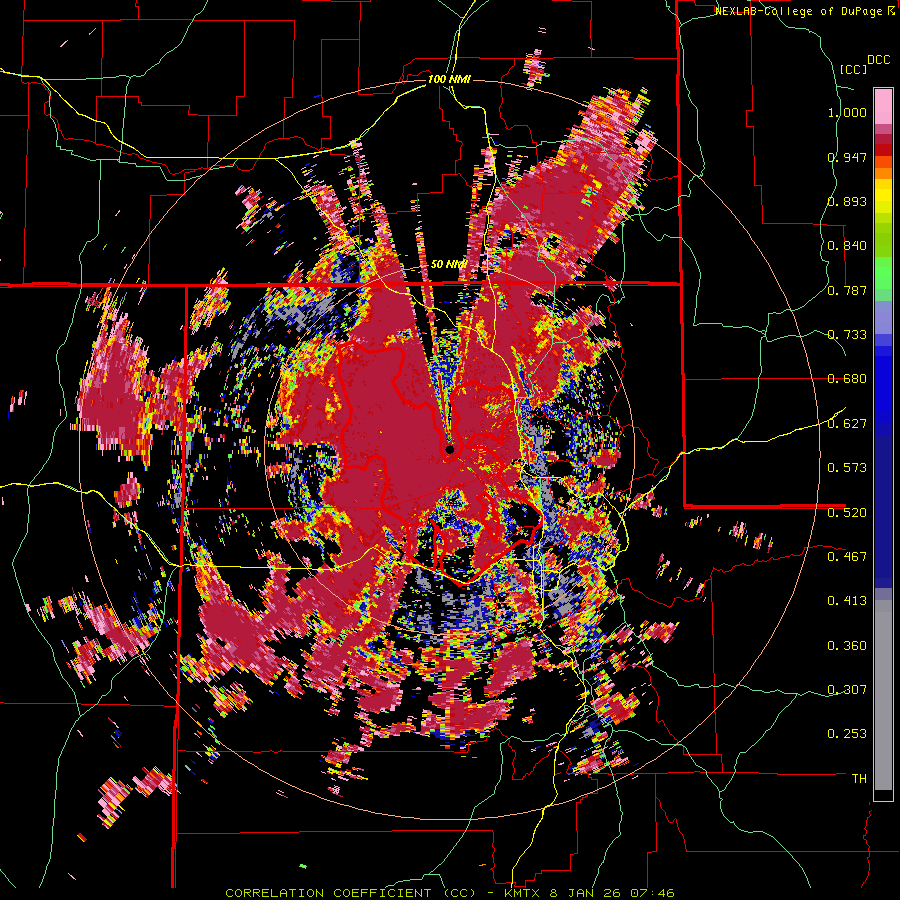Click the green segment of the color bar
The height and width of the screenshot is (900, 900).
click(x=883, y=274)
